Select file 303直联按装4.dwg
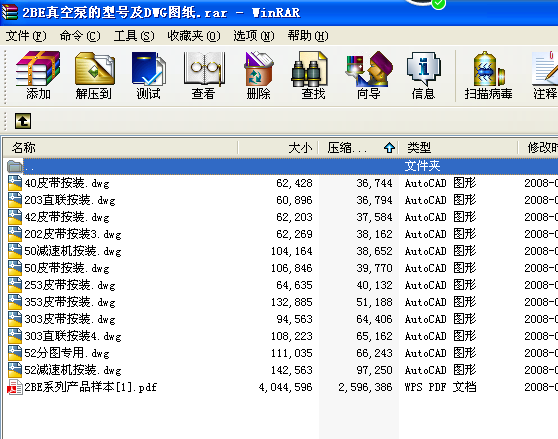This screenshot has width=558, height=439. 73,336
